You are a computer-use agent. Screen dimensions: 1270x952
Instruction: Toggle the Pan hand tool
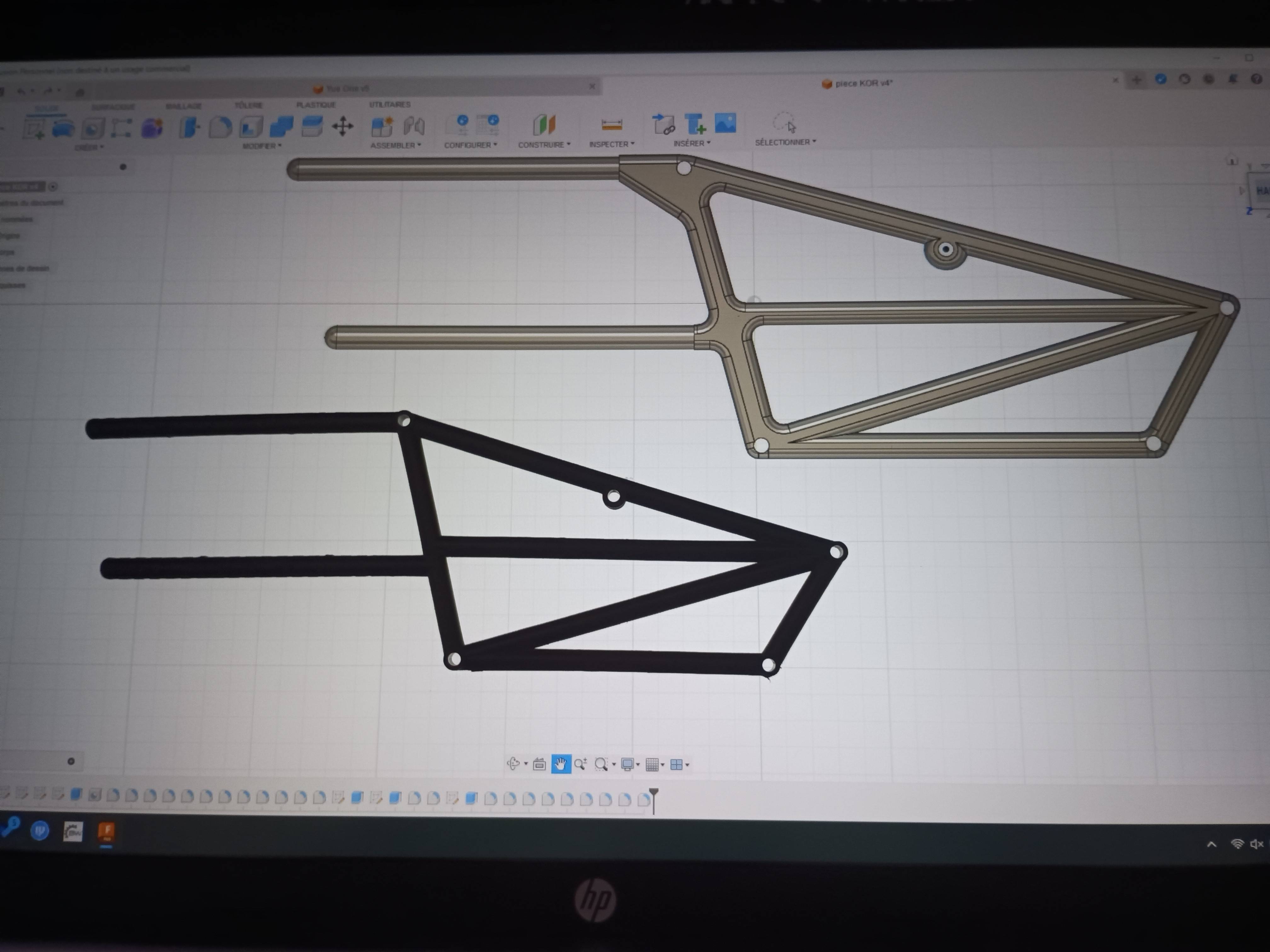click(x=561, y=764)
